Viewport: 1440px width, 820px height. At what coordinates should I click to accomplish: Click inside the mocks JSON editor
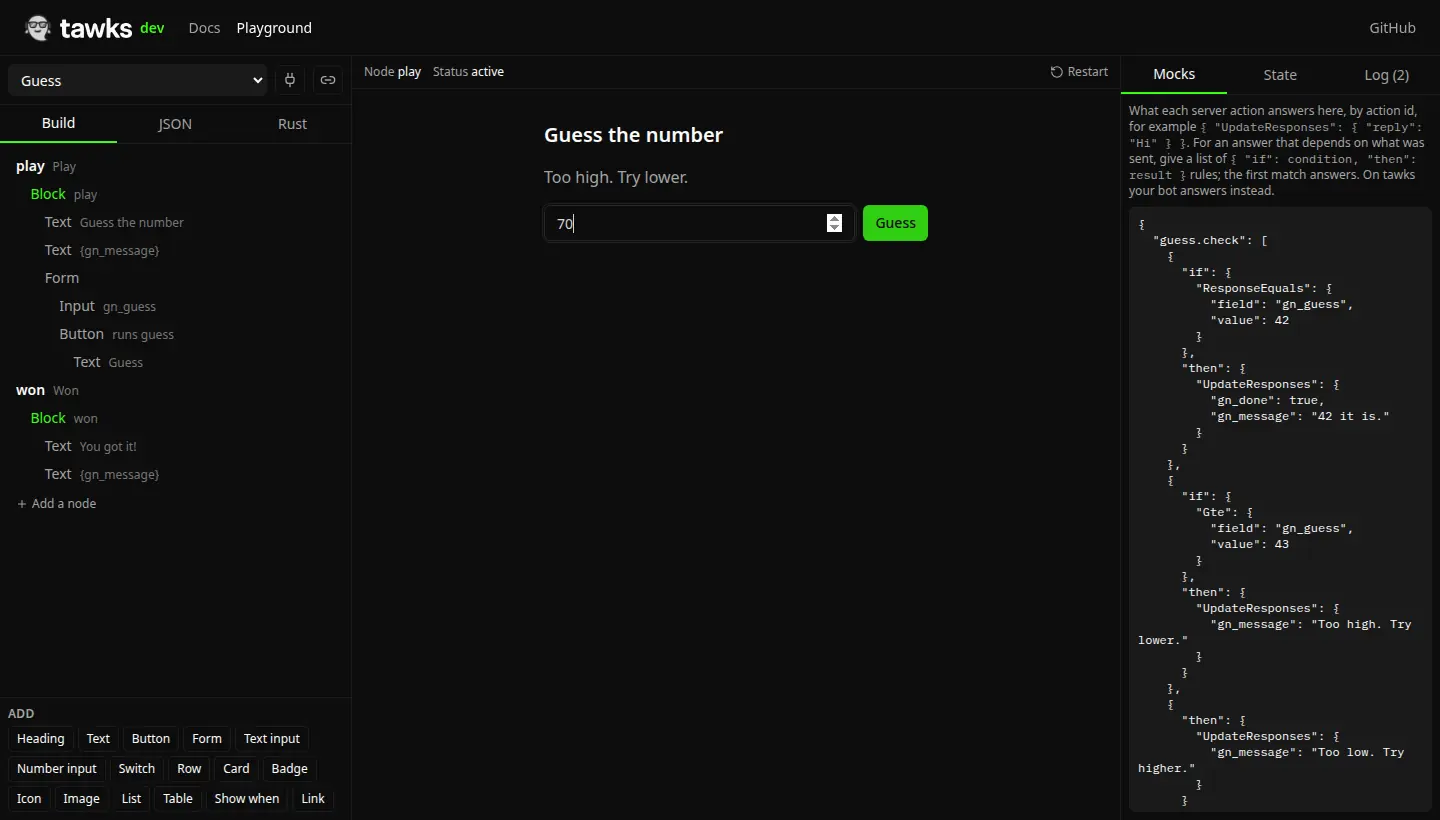(1280, 509)
